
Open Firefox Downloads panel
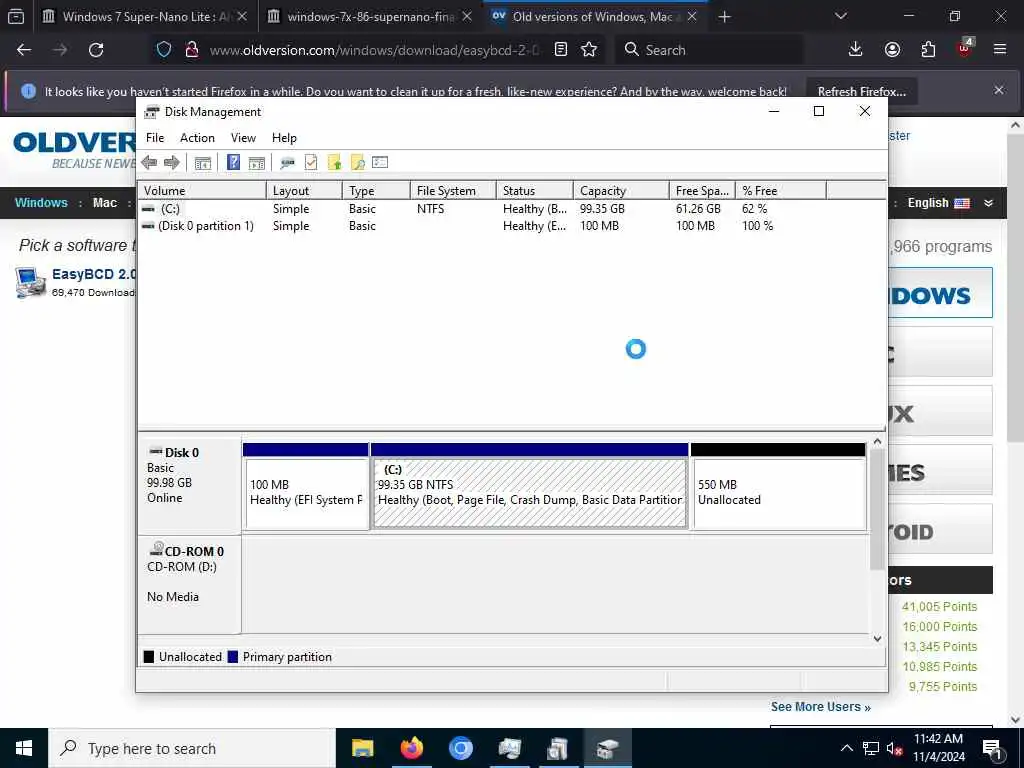click(856, 50)
